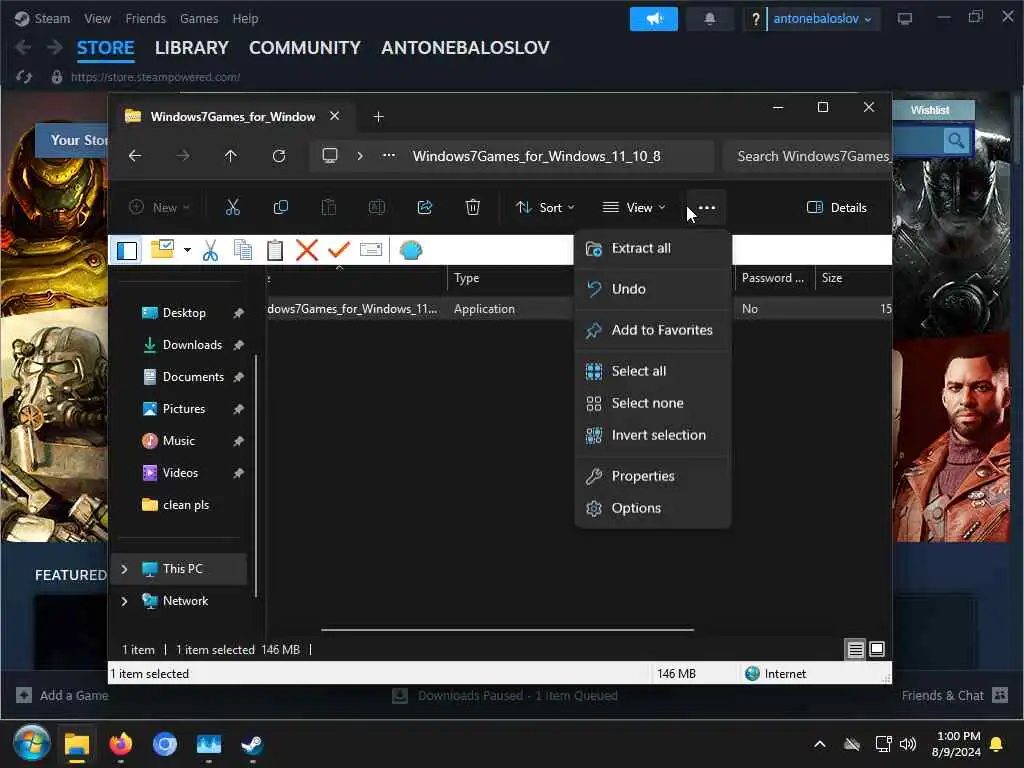The width and height of the screenshot is (1024, 768).
Task: Add a new Explorer tab
Action: click(378, 117)
